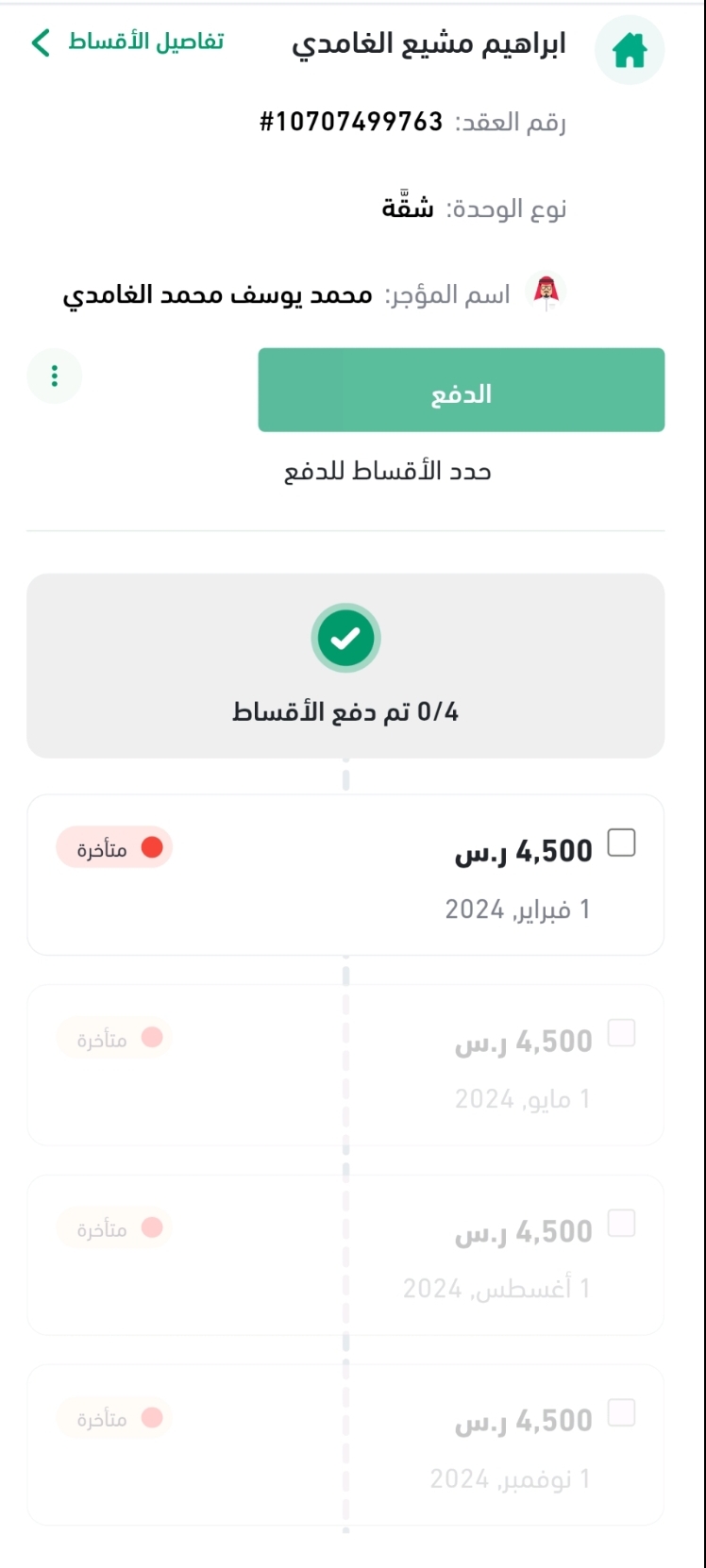
Task: Tap the ابراهيم مشيع الغامدي header title
Action: coord(429,44)
